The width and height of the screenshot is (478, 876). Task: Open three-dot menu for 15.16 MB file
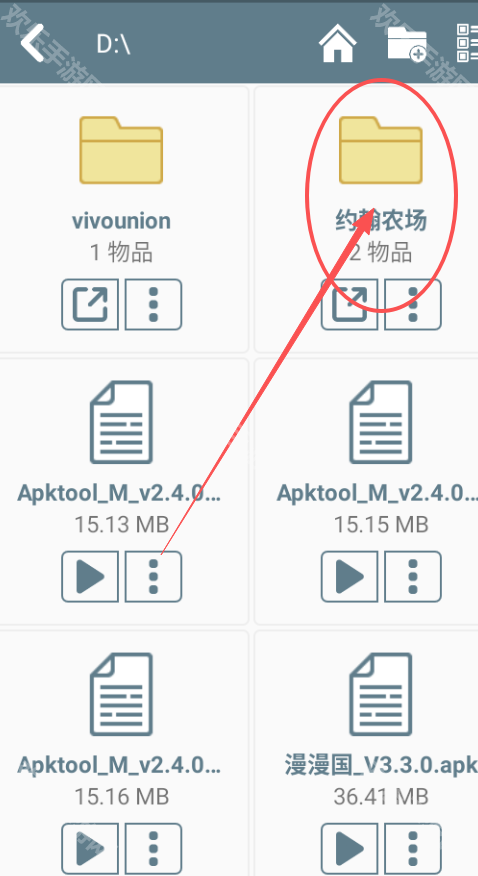[x=154, y=849]
